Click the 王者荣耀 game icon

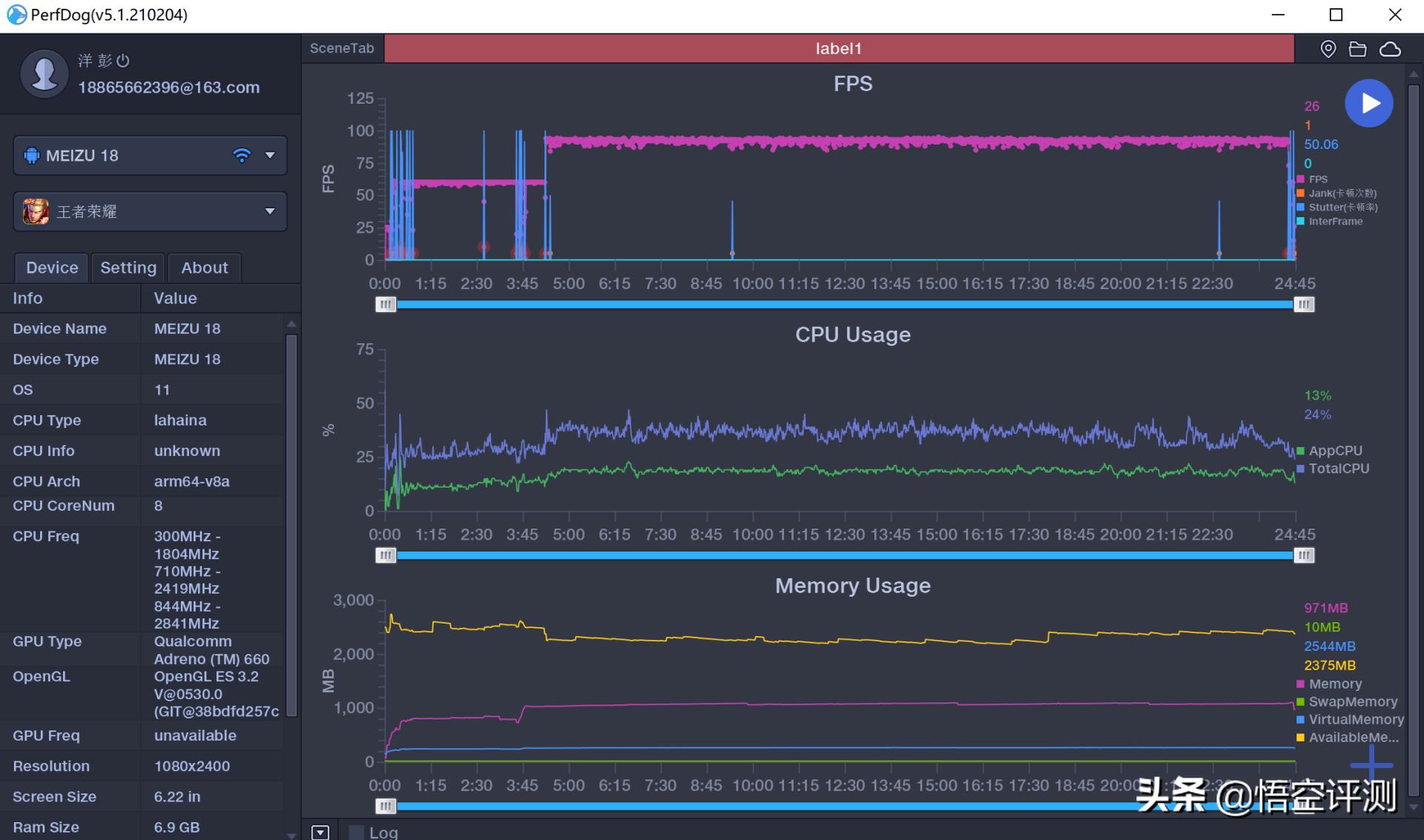36,211
